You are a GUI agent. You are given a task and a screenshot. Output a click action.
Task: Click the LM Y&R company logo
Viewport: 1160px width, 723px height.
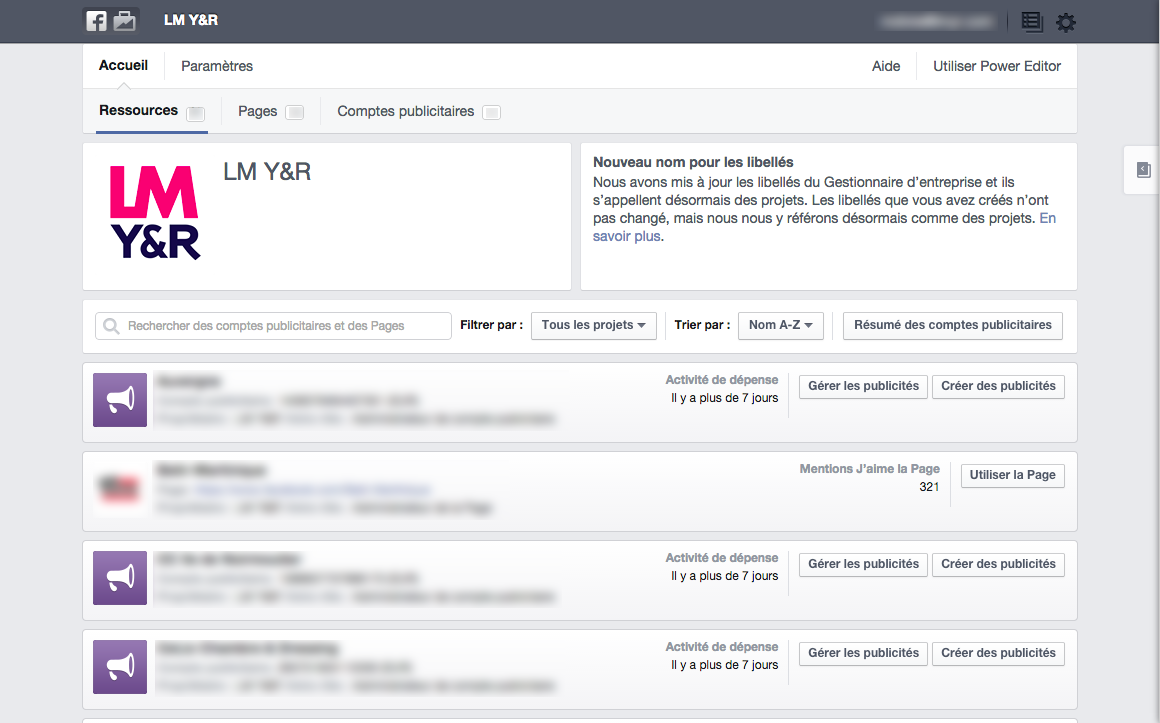pyautogui.click(x=155, y=212)
